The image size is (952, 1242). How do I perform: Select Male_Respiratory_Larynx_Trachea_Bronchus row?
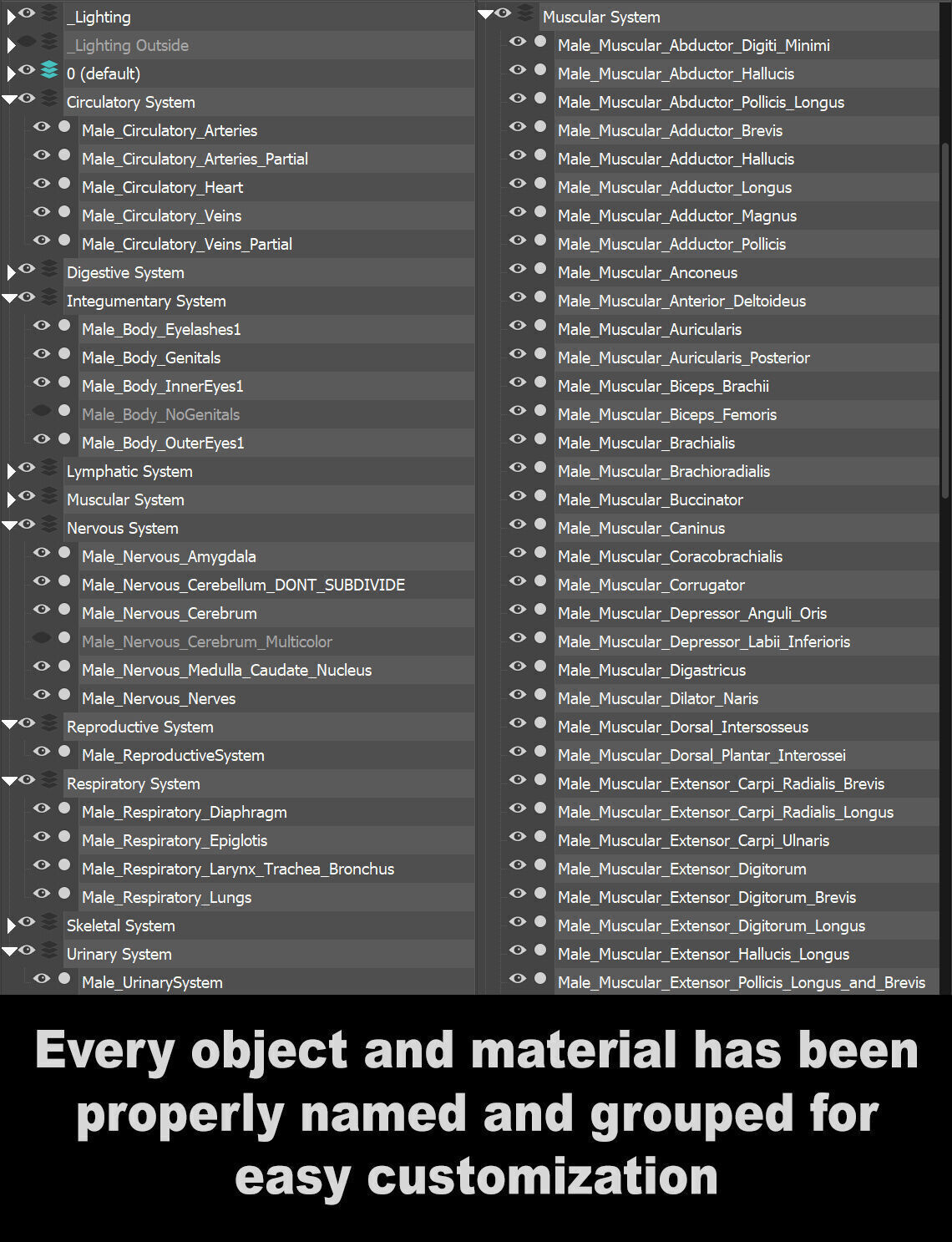point(276,869)
